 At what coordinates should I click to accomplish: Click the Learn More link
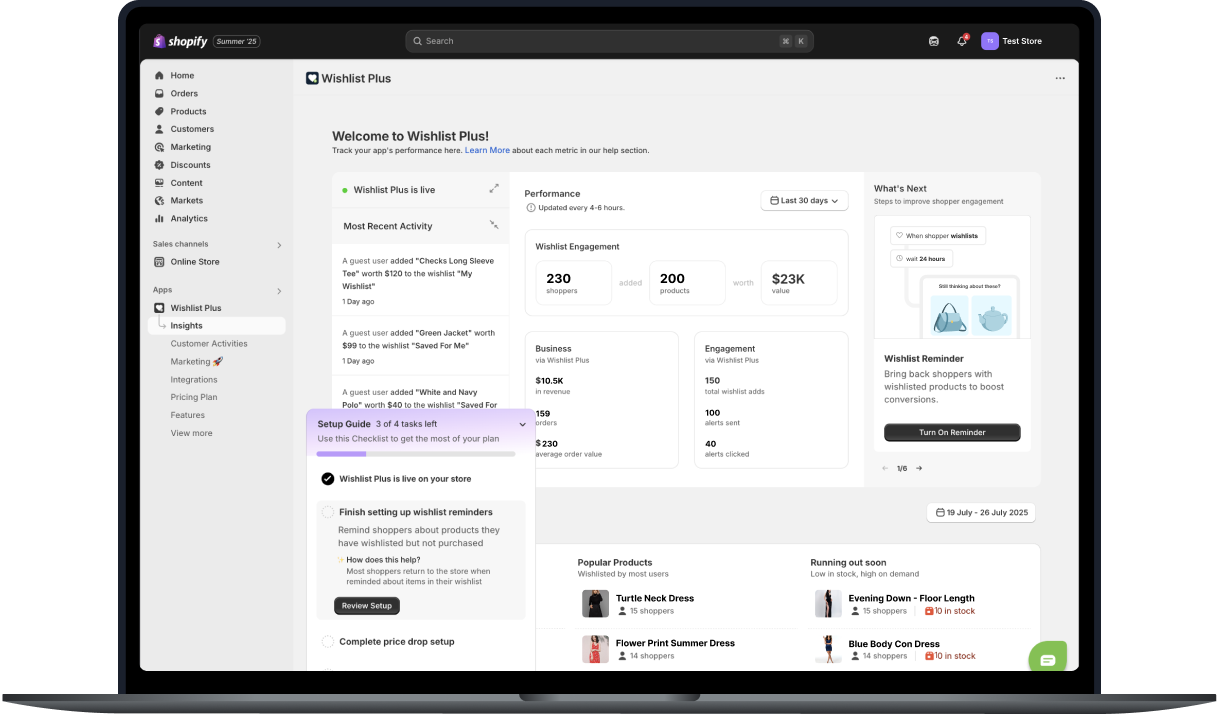(487, 151)
